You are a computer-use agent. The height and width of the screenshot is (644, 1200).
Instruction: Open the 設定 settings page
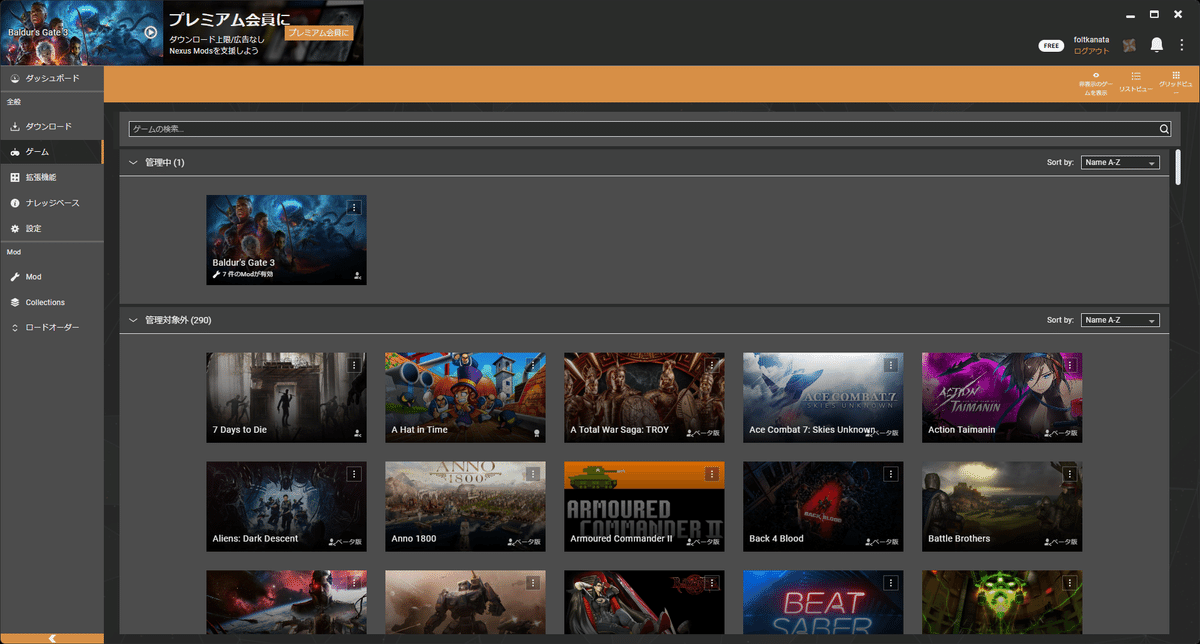click(x=51, y=229)
